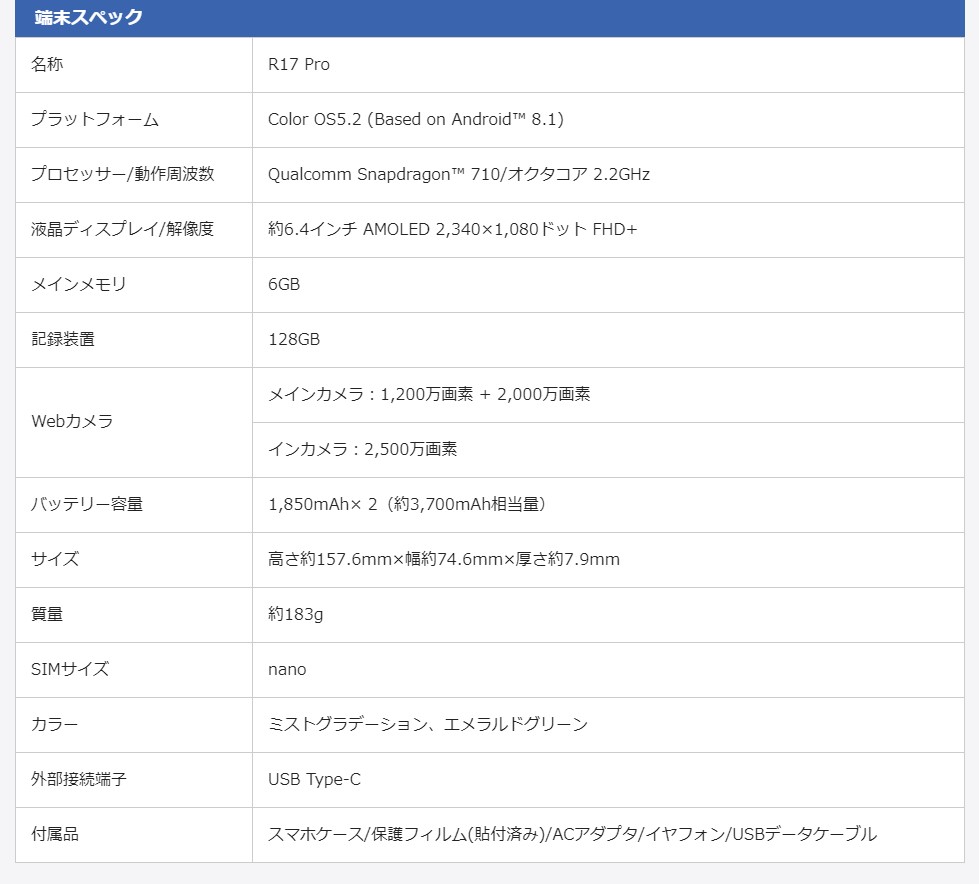Click the プラットフォーム row label
The height and width of the screenshot is (884, 979).
pos(95,119)
